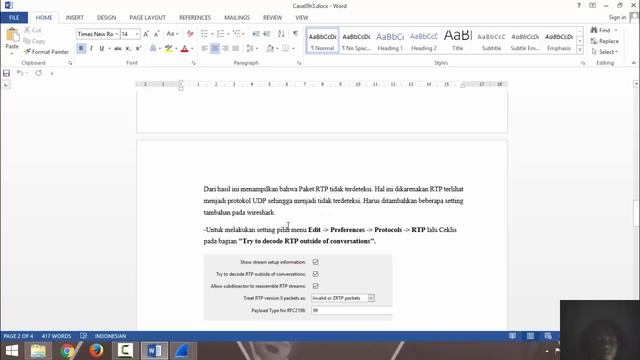Toggle Show/Hide paragraph marks

pos(296,34)
